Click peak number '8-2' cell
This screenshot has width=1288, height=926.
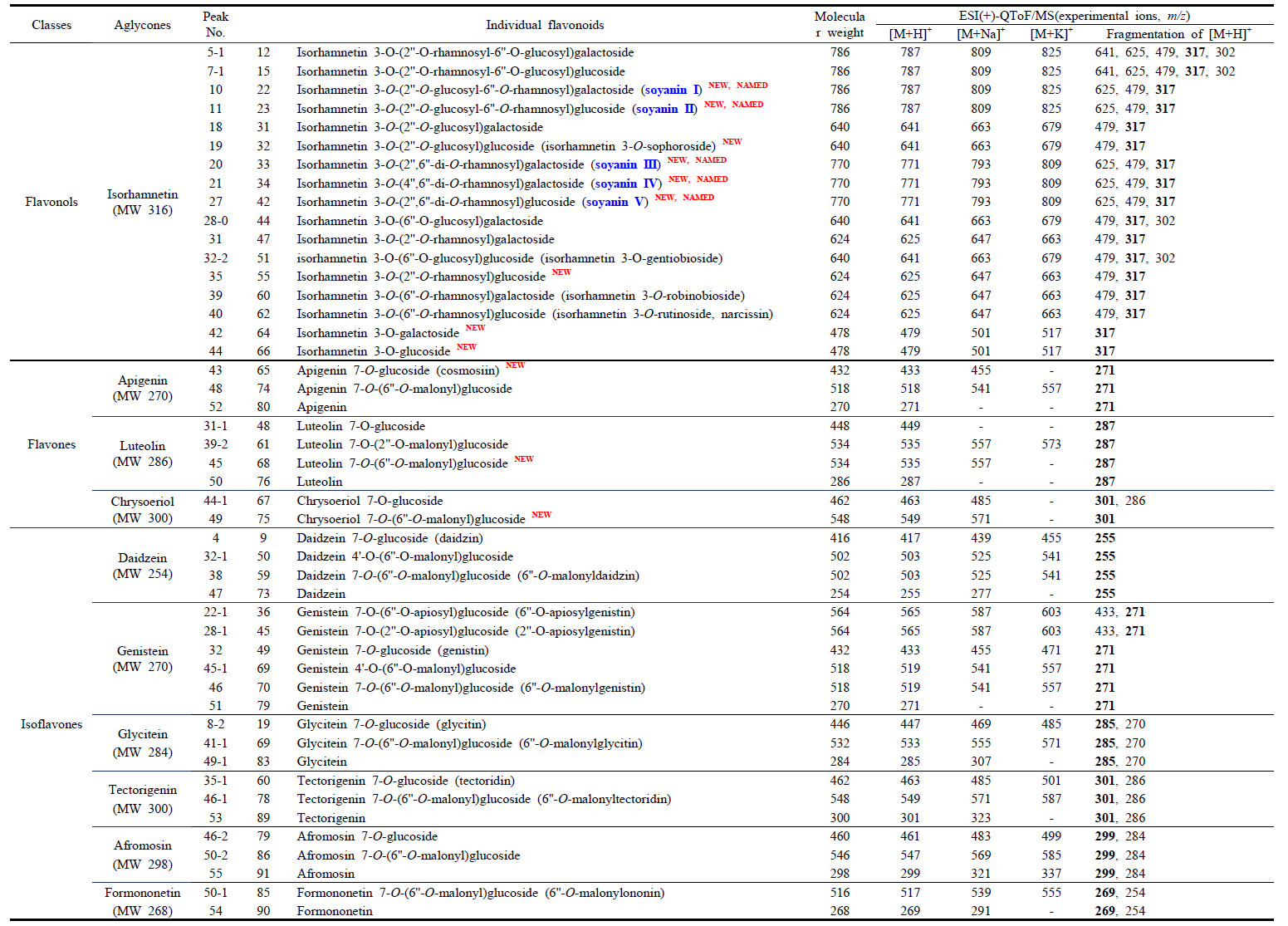(x=216, y=724)
